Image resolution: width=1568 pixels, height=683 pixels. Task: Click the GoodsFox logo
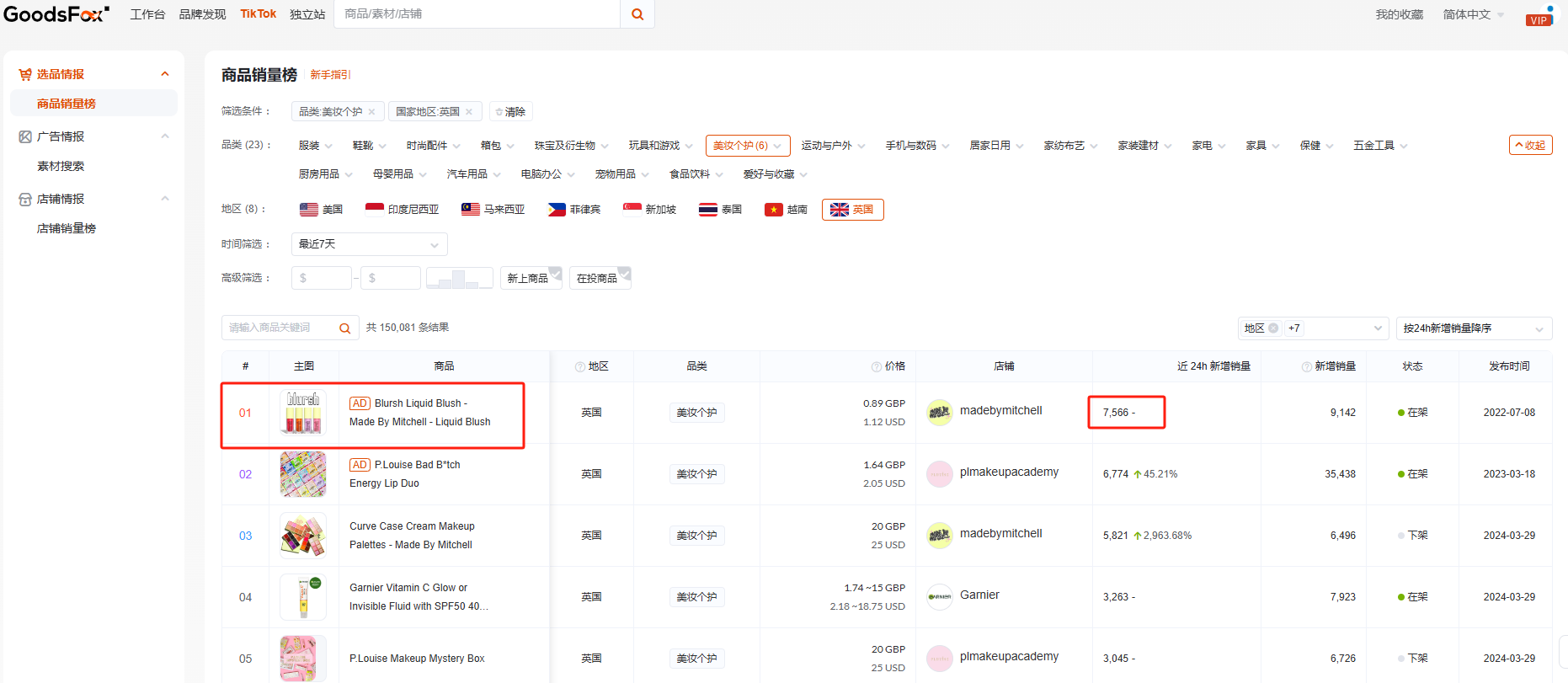(x=56, y=14)
